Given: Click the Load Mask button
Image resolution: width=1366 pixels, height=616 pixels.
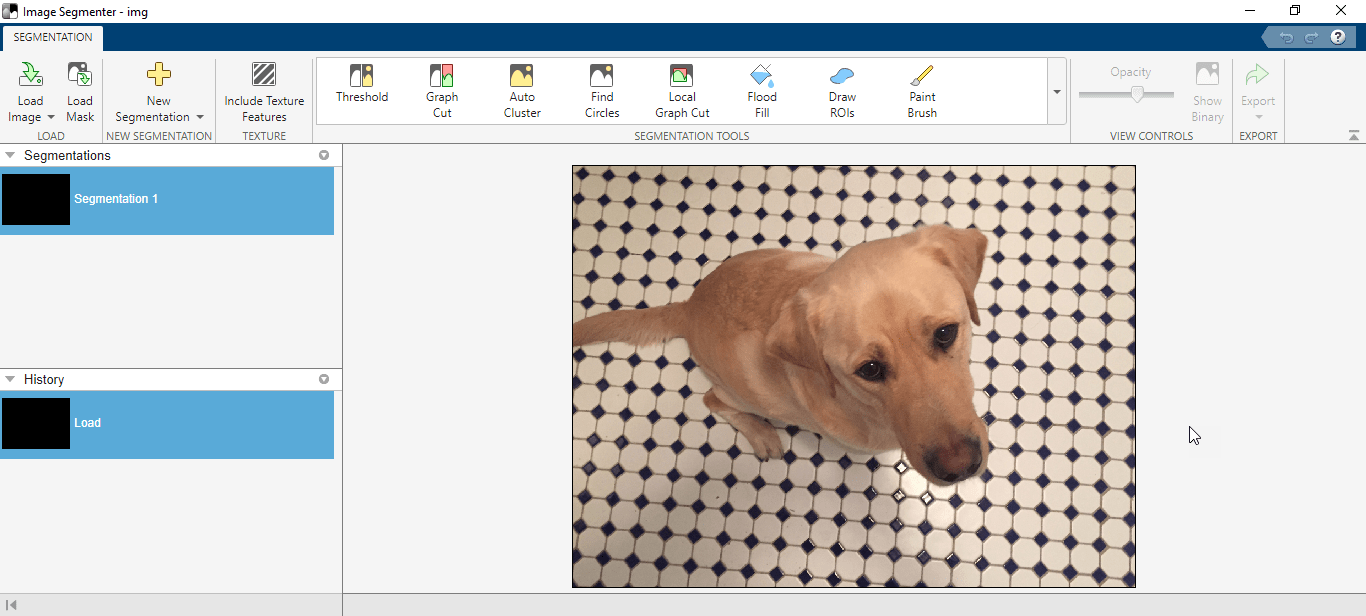Looking at the screenshot, I should [x=79, y=90].
